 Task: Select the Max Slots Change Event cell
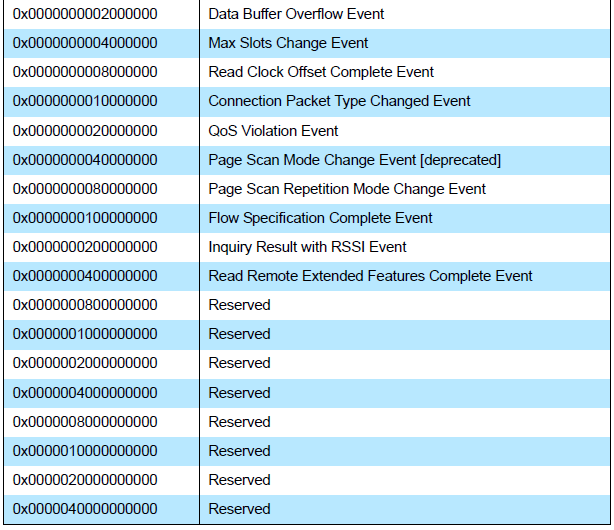pyautogui.click(x=405, y=43)
